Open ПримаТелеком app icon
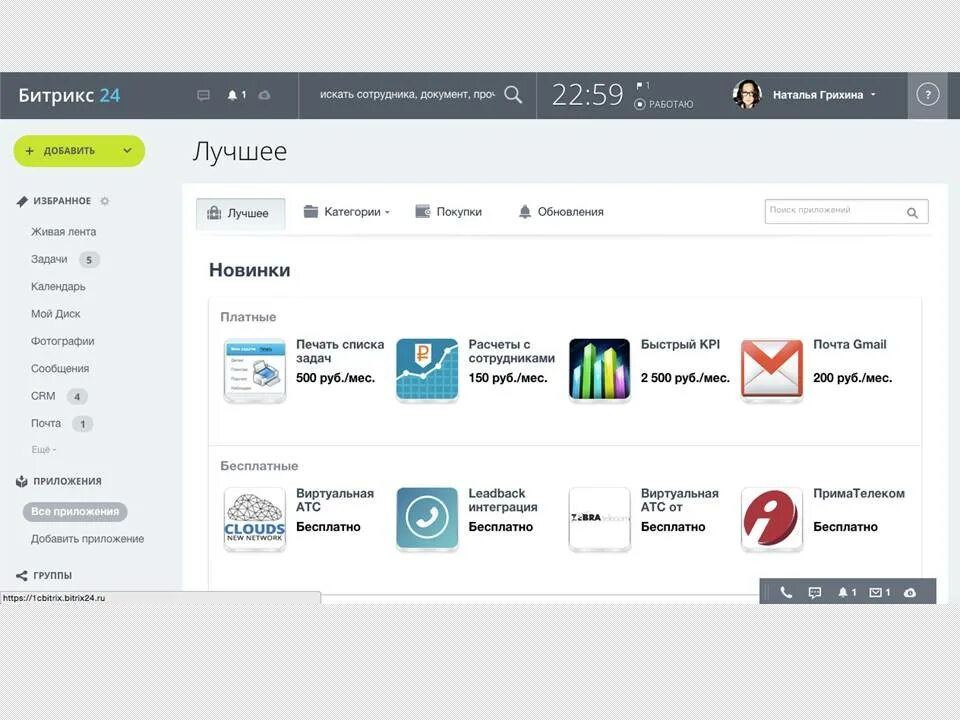The width and height of the screenshot is (960, 720). (771, 519)
